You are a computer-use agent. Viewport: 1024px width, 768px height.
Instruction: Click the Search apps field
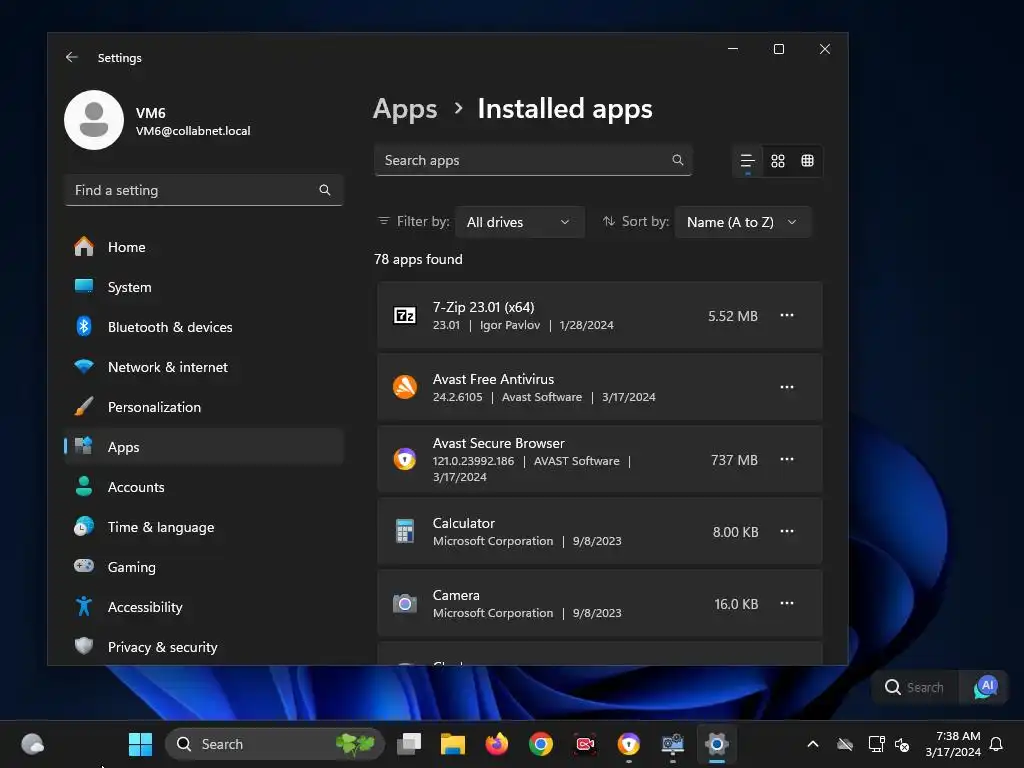coord(533,160)
